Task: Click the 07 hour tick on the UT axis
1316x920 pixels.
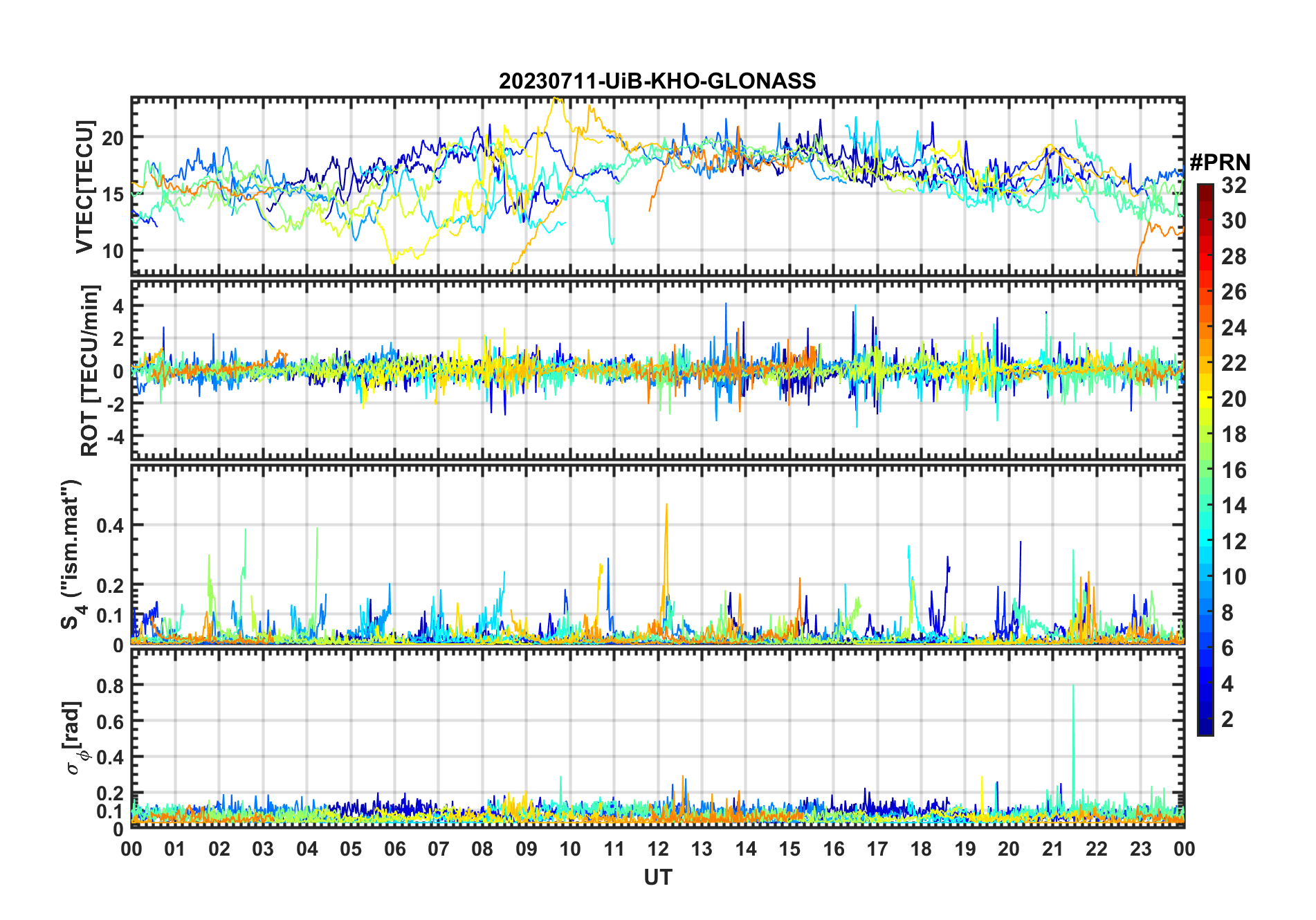Action: tap(439, 849)
